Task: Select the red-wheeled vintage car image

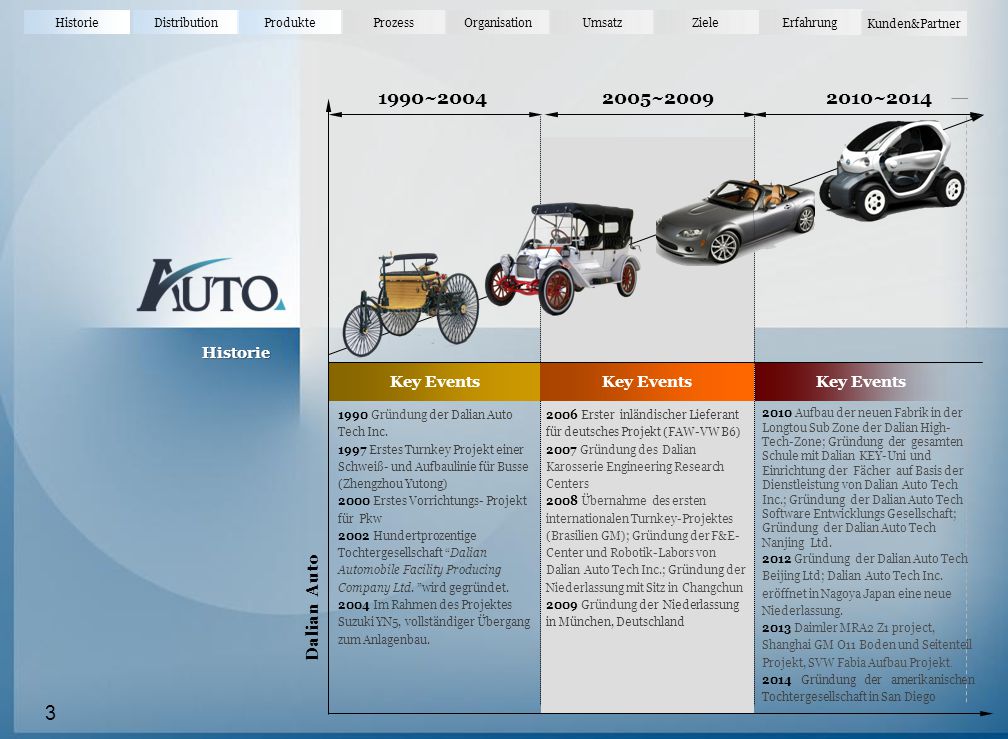Action: [x=562, y=257]
